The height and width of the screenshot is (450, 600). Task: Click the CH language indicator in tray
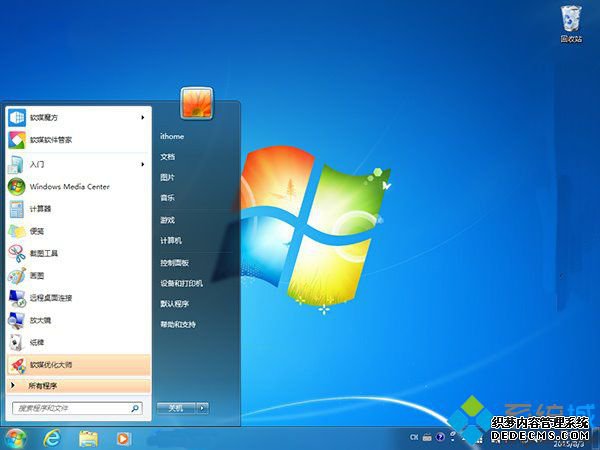(414, 437)
